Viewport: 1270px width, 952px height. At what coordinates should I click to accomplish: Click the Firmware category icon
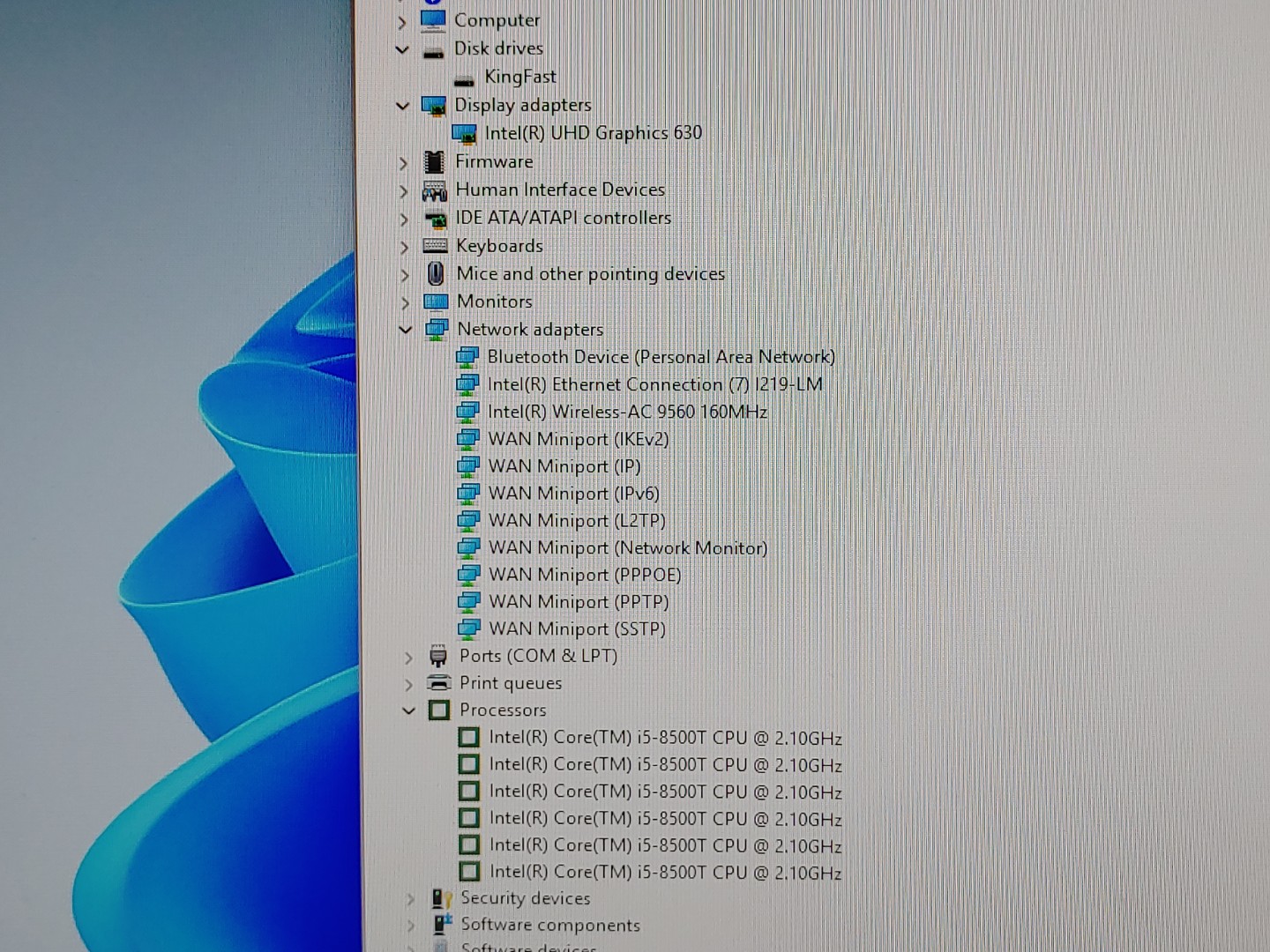(x=434, y=162)
